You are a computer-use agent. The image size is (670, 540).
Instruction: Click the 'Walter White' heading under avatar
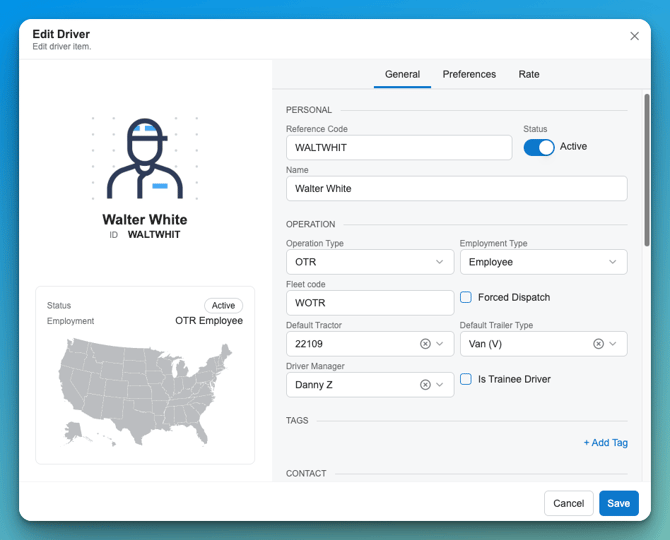click(x=145, y=220)
